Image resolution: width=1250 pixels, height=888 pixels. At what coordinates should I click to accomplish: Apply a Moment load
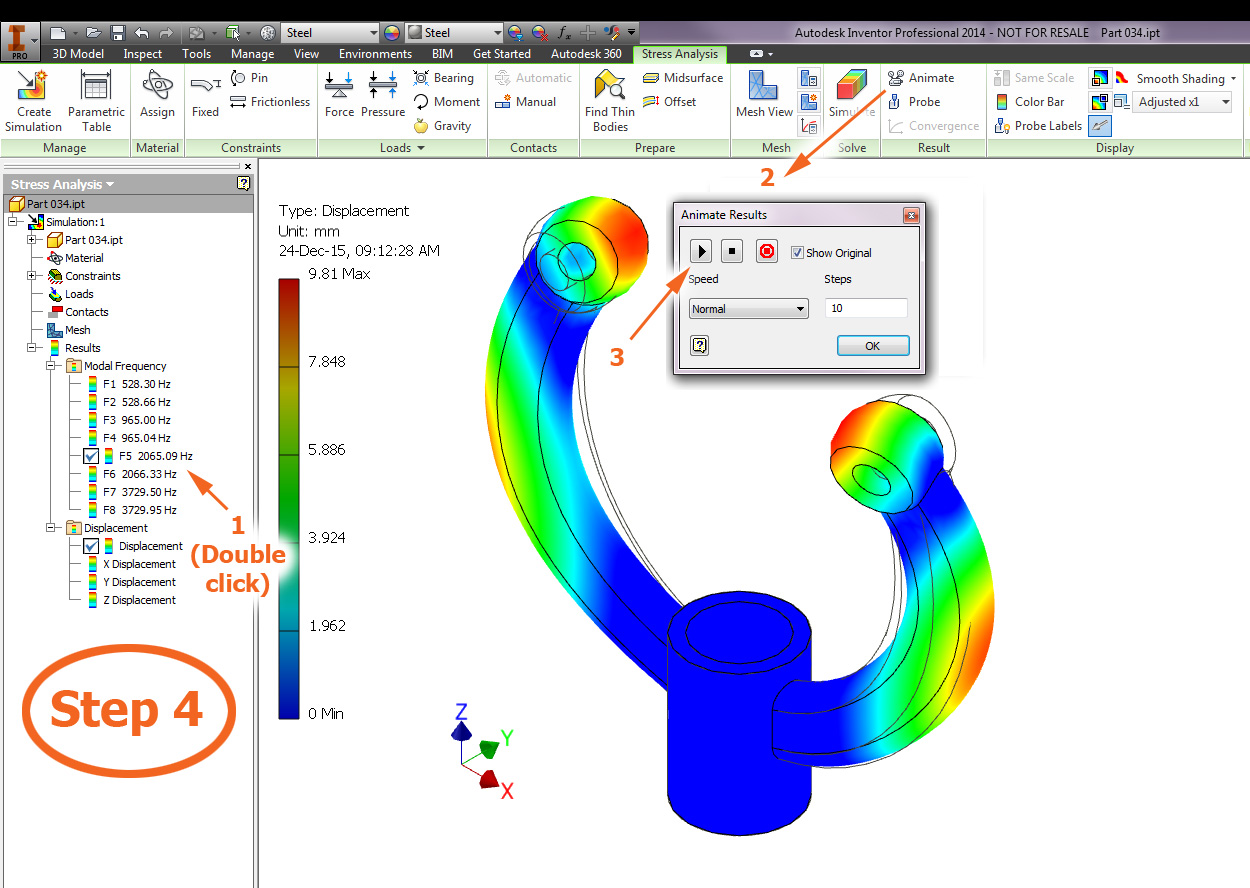pyautogui.click(x=446, y=102)
